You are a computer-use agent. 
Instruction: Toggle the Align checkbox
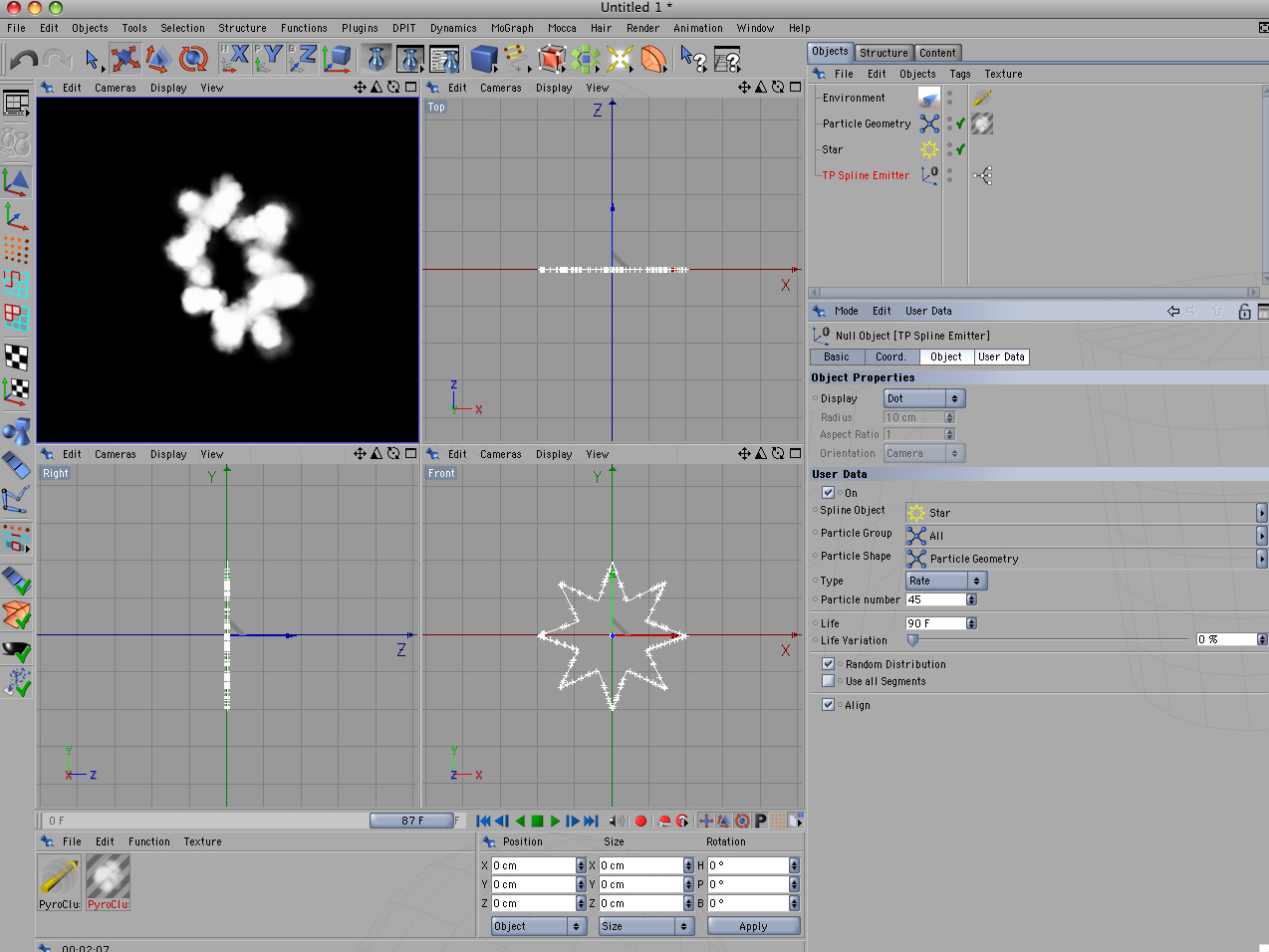click(x=828, y=704)
